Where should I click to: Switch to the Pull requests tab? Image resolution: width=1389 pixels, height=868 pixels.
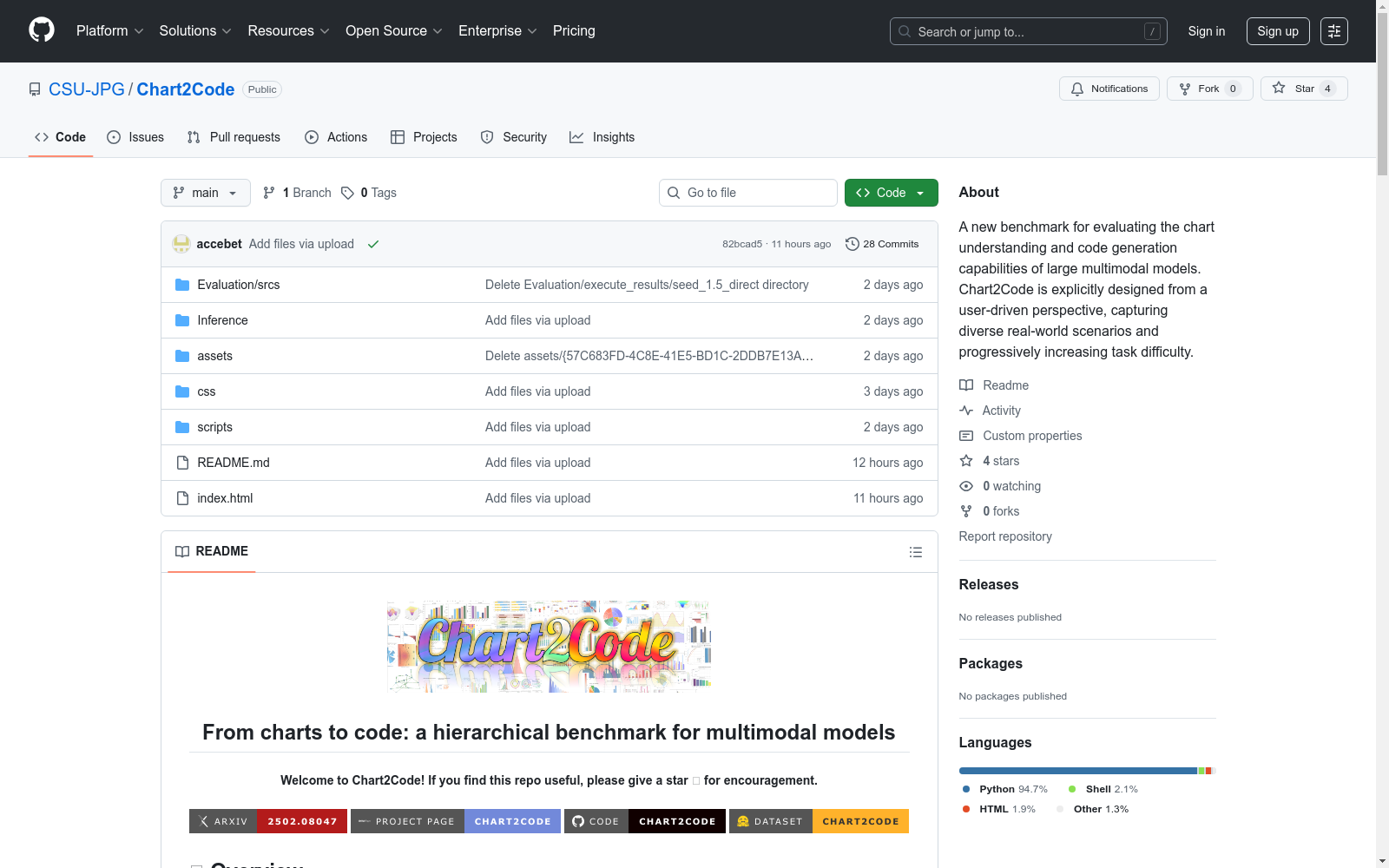pos(234,137)
